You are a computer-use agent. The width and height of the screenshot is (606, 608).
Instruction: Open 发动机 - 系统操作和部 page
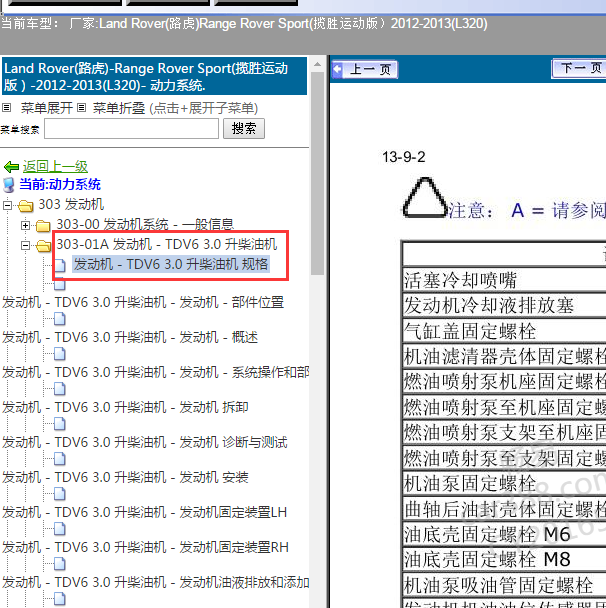coord(155,372)
